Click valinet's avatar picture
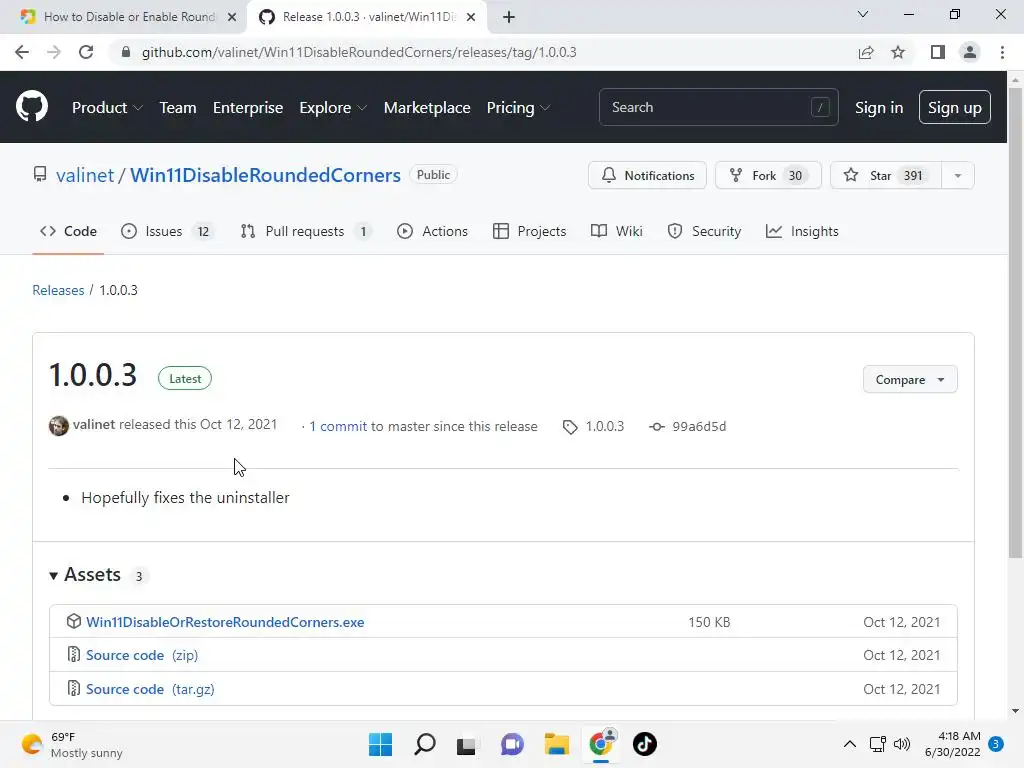The image size is (1024, 768). click(59, 426)
